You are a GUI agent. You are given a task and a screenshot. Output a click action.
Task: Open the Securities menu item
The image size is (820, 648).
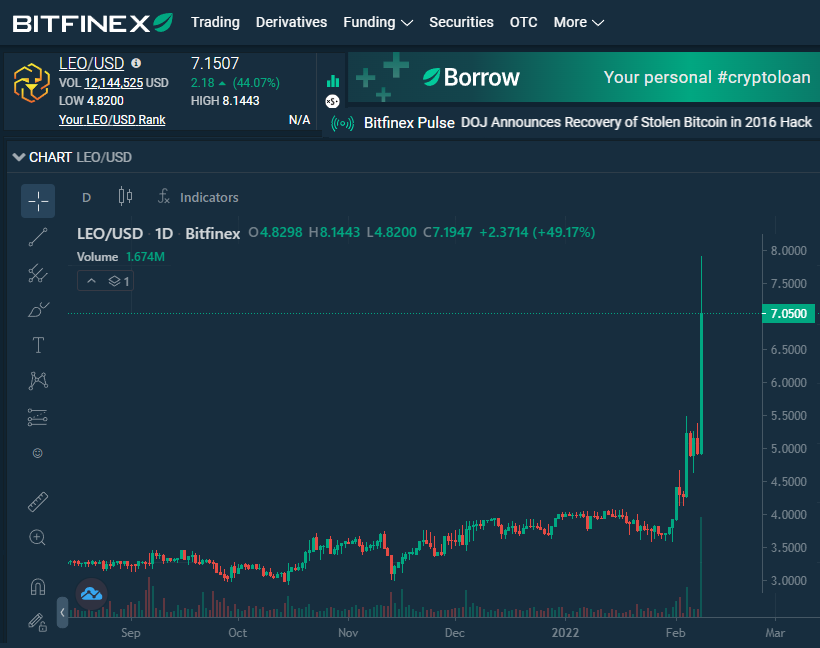click(x=461, y=22)
